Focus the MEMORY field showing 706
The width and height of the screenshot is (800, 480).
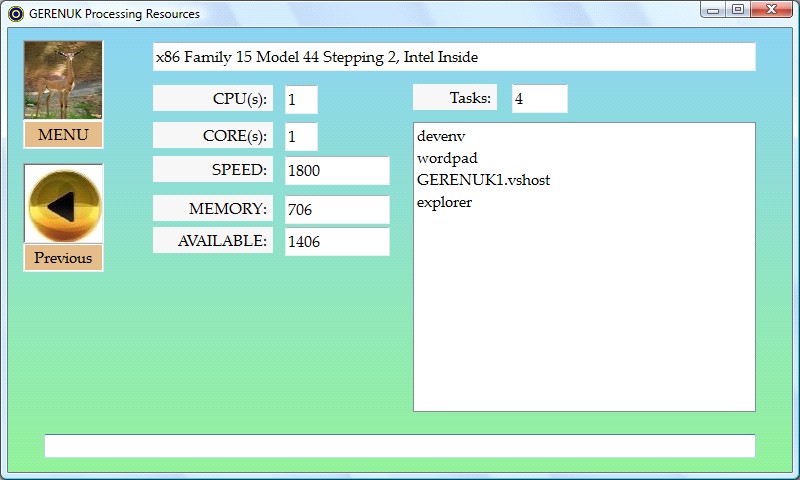(337, 210)
